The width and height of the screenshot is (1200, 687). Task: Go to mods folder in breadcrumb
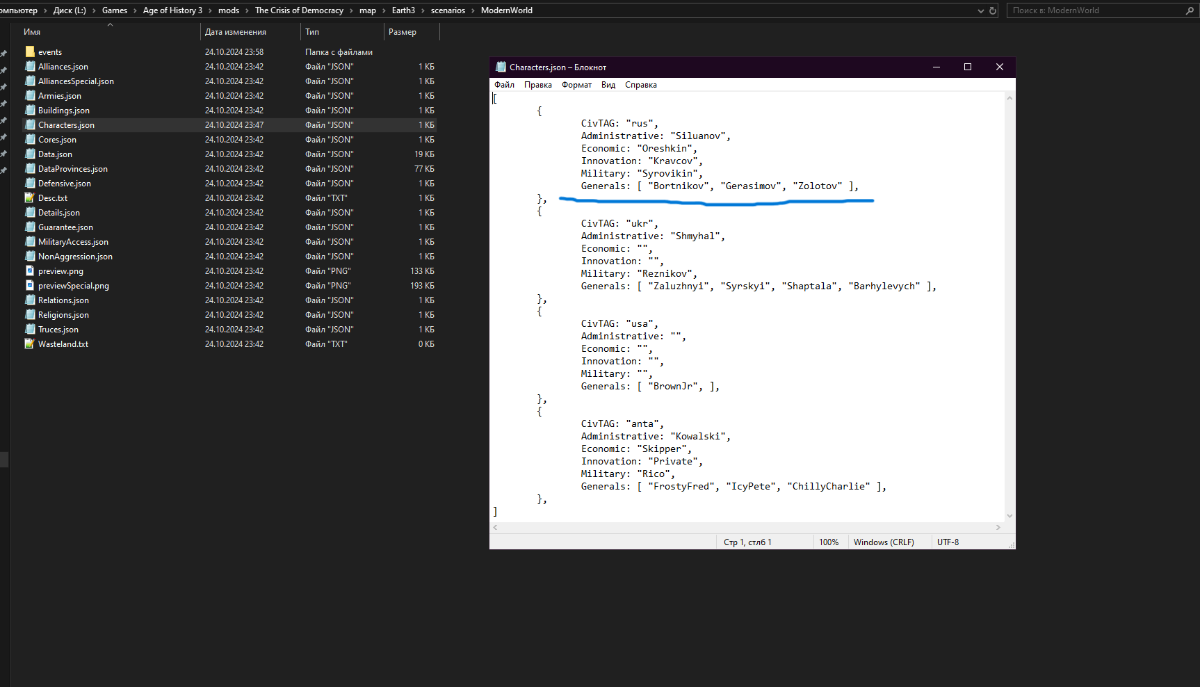(x=229, y=10)
